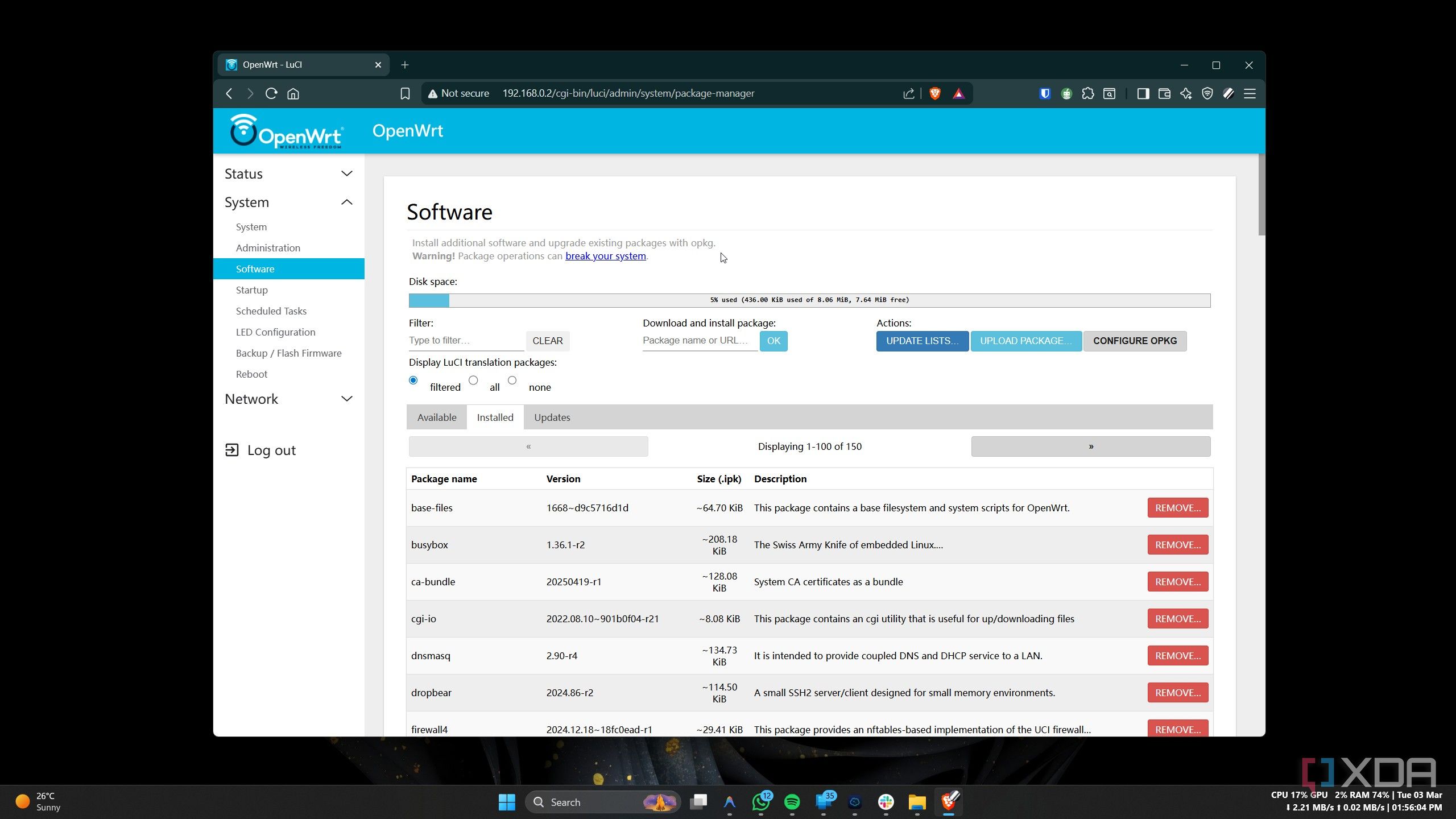Click the UPLOAD PACKAGE button
The image size is (1456, 819).
click(1025, 341)
